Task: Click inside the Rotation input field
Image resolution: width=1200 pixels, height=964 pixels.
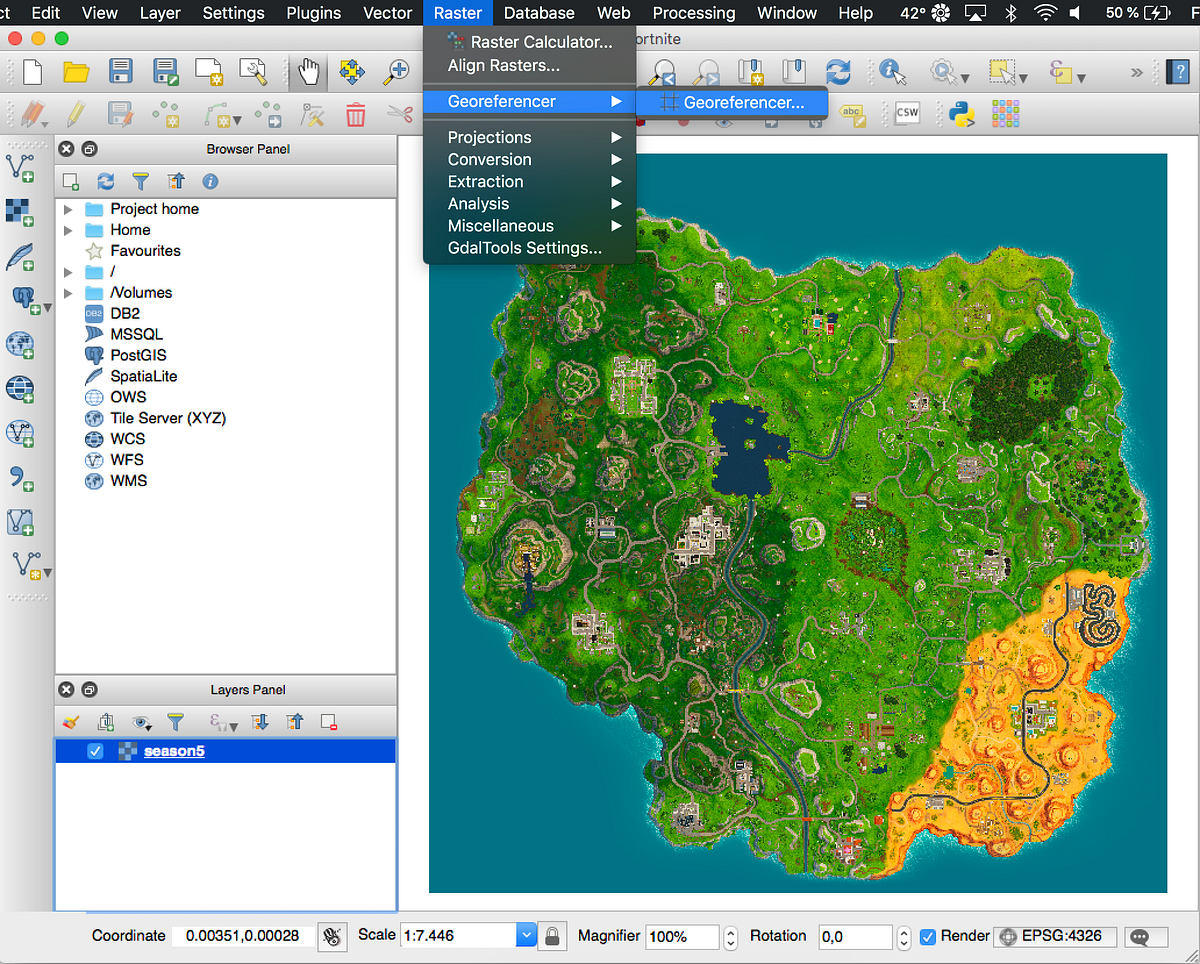Action: pyautogui.click(x=855, y=936)
